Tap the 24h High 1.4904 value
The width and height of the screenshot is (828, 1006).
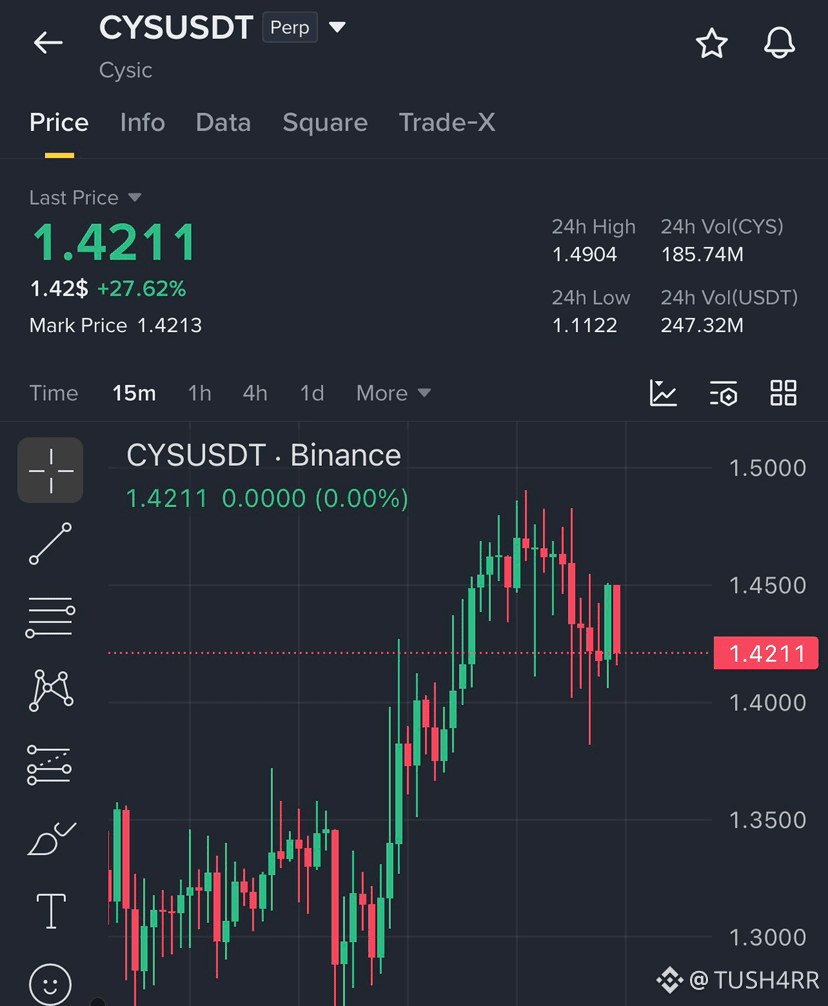click(x=584, y=255)
